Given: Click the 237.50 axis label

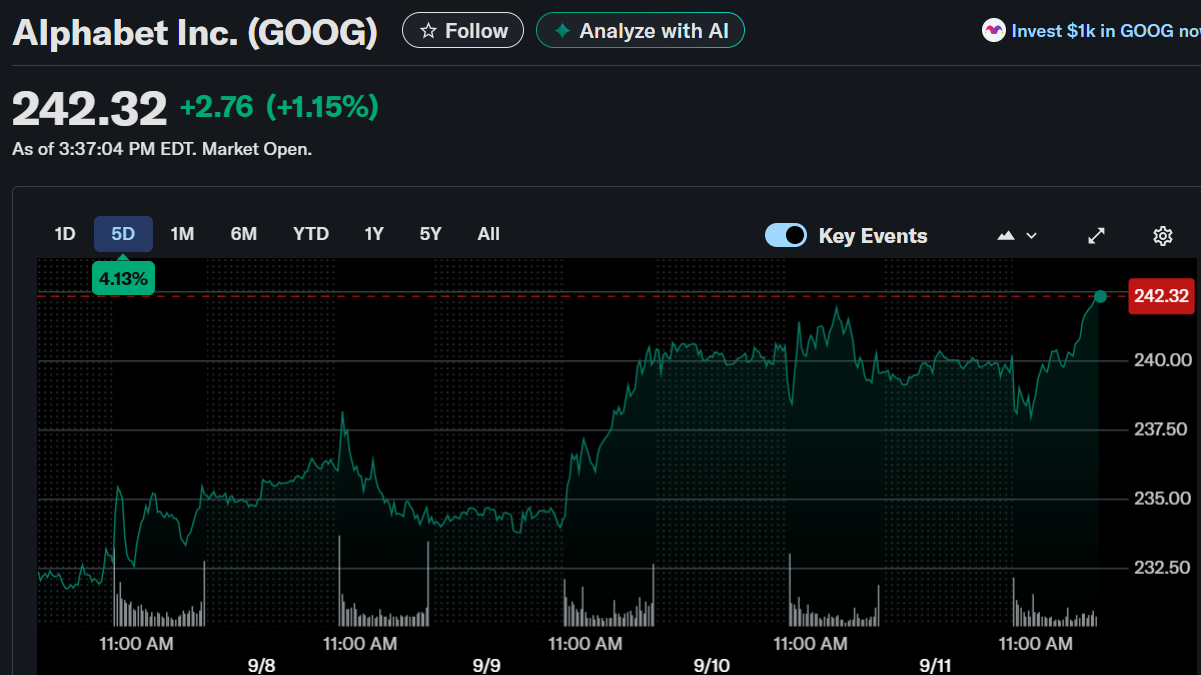Looking at the screenshot, I should 1161,429.
